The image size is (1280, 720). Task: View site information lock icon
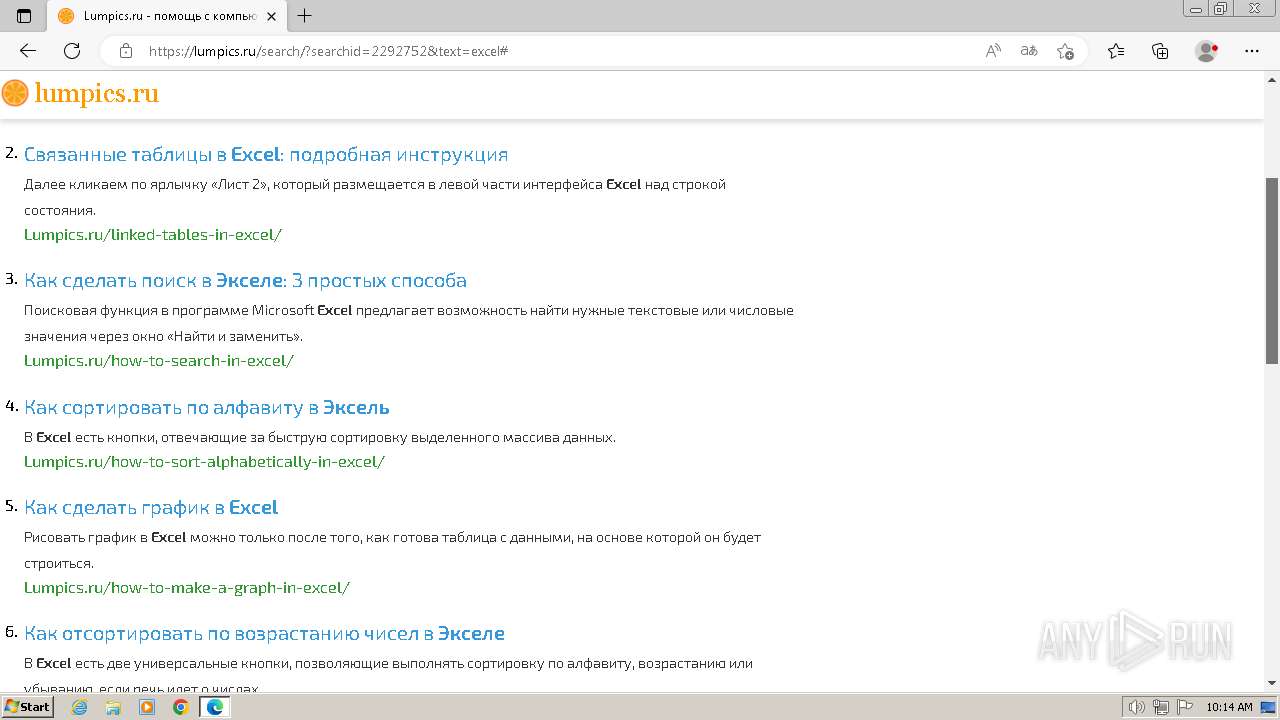click(x=126, y=51)
